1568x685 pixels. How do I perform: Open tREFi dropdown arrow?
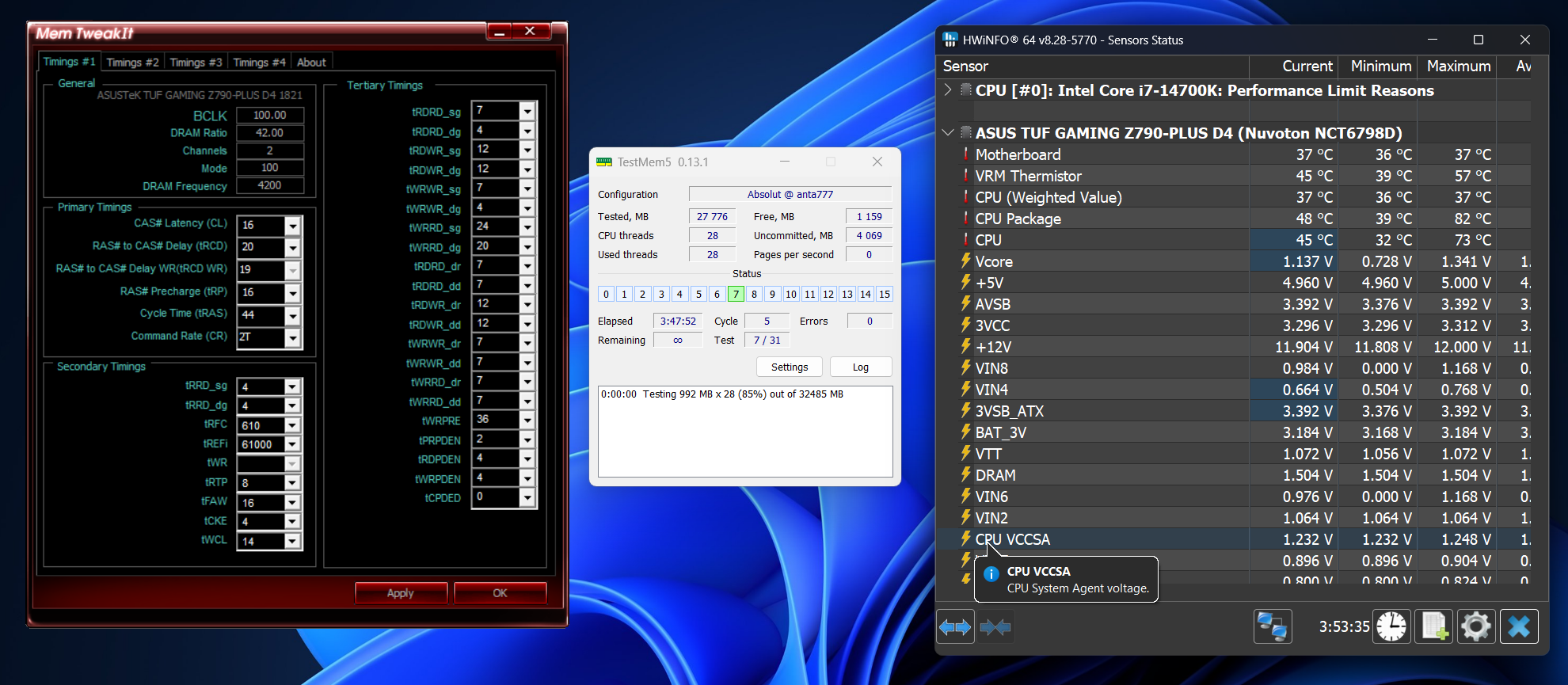click(292, 444)
